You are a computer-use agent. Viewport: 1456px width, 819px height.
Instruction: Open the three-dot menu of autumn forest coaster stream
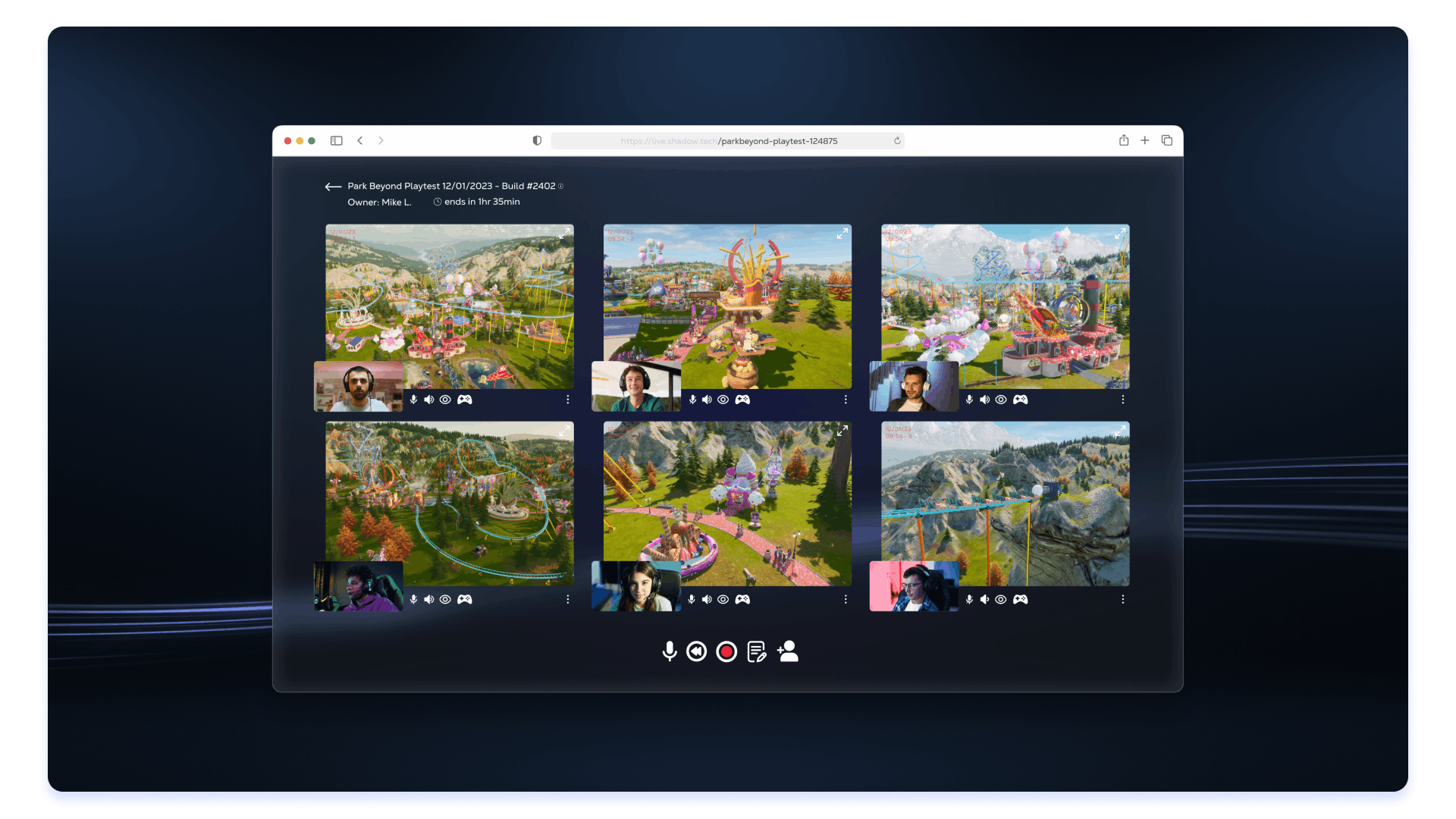point(568,599)
